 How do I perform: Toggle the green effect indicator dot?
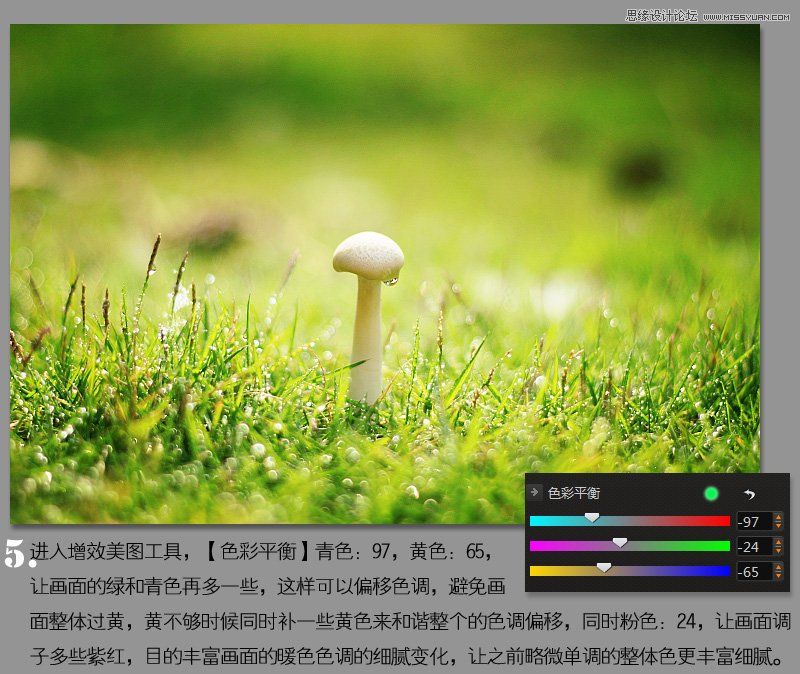click(711, 494)
